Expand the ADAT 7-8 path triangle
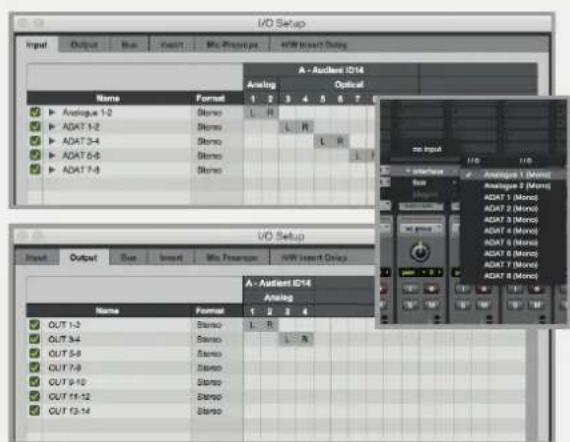570x442 pixels. pos(52,169)
